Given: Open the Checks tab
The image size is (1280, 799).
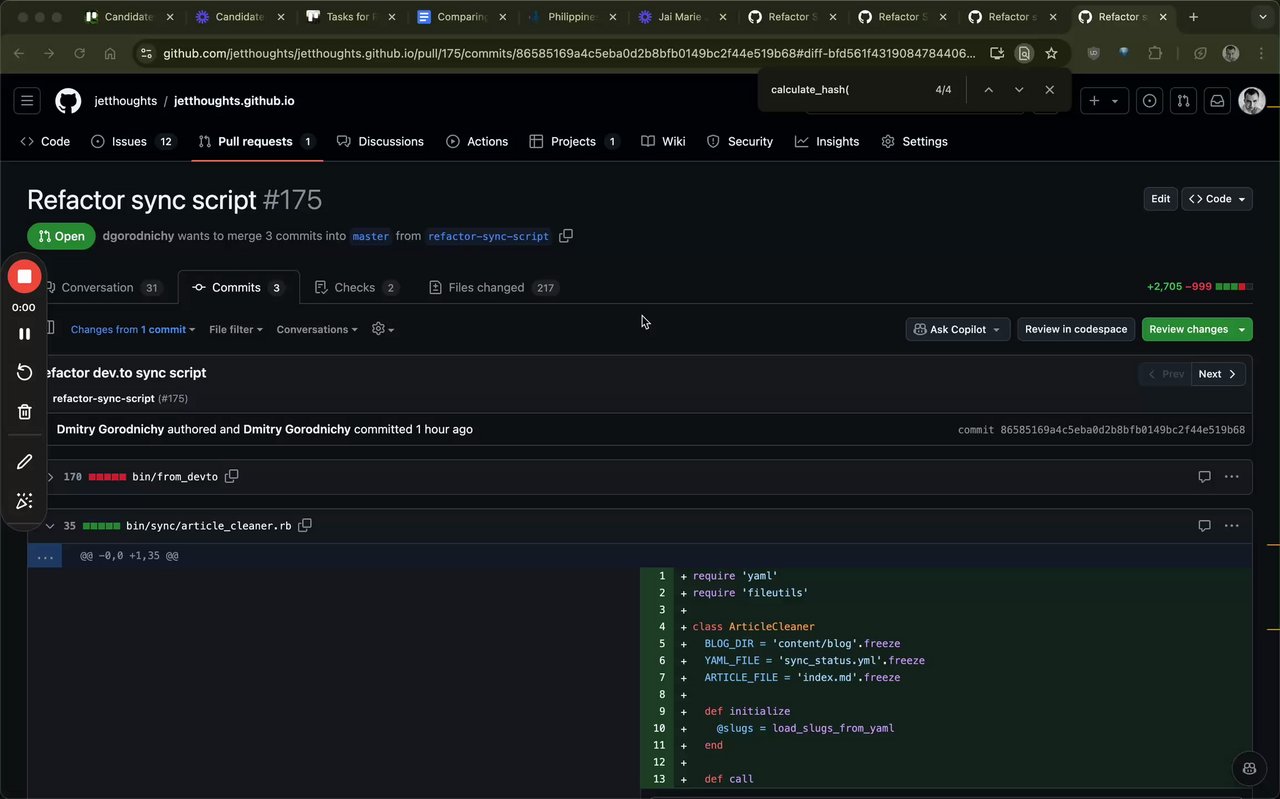Looking at the screenshot, I should pyautogui.click(x=354, y=287).
